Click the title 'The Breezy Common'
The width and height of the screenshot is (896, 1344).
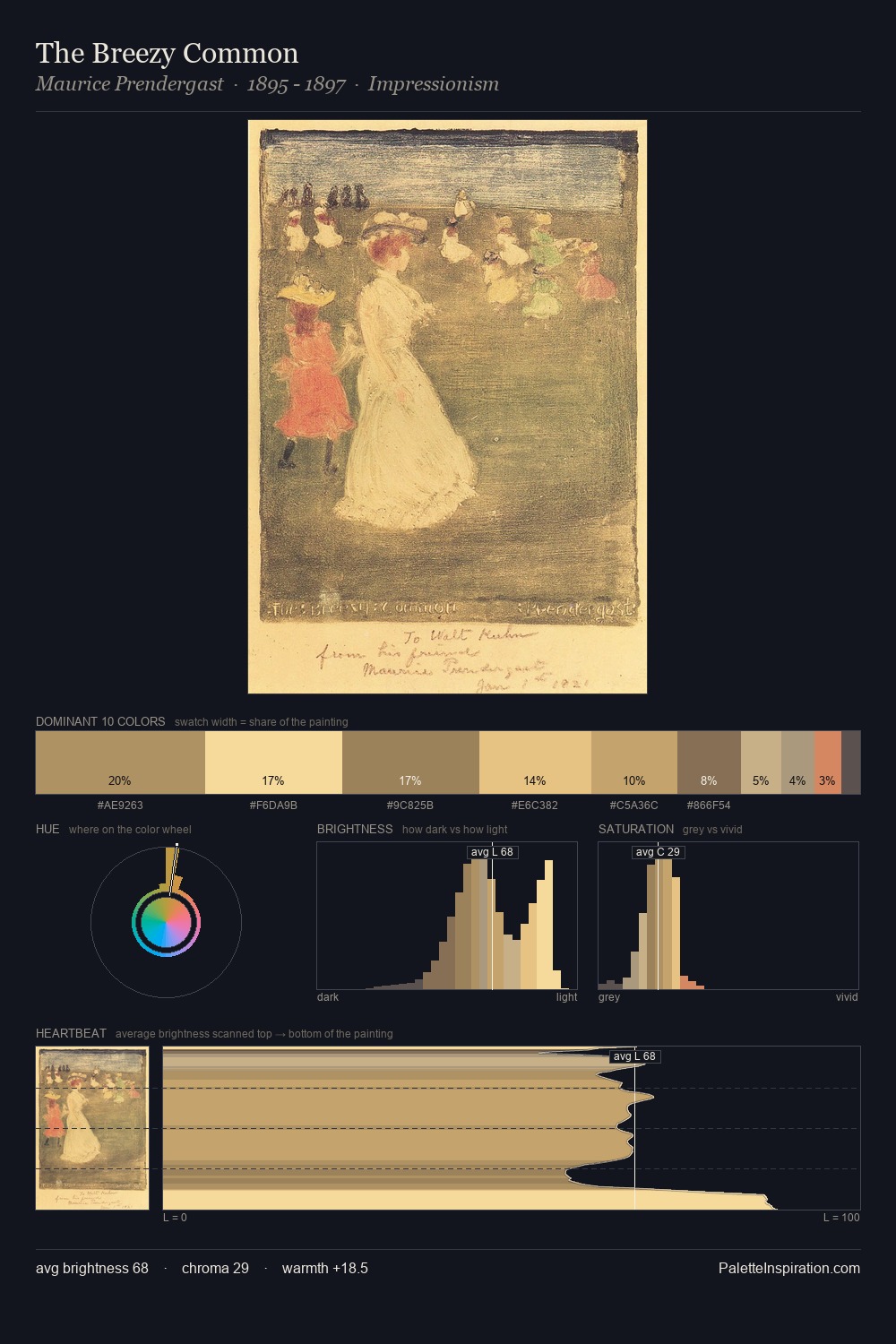(x=167, y=53)
